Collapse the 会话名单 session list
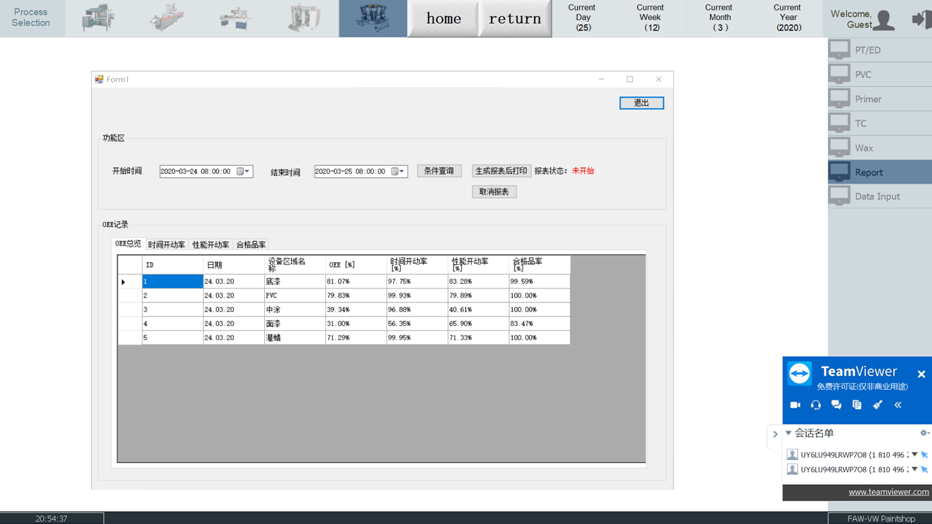 point(789,434)
